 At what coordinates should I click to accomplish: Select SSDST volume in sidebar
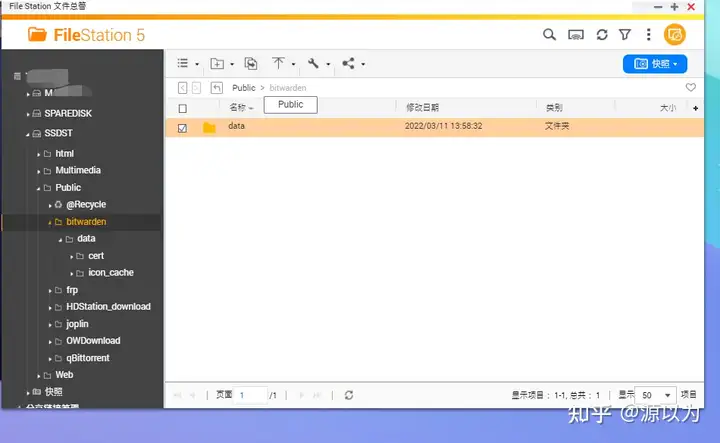pyautogui.click(x=58, y=133)
